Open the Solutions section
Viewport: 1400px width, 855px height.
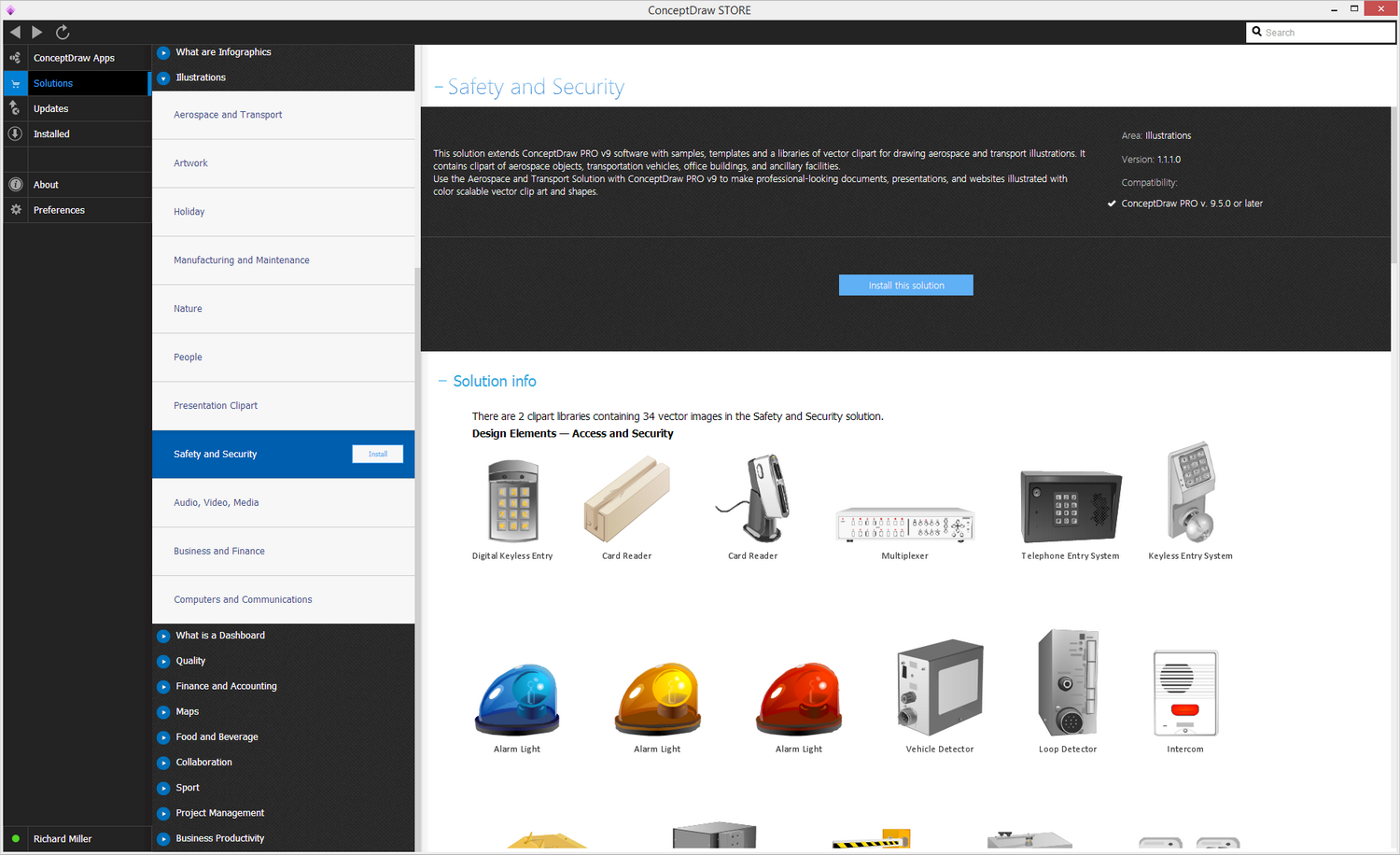53,83
